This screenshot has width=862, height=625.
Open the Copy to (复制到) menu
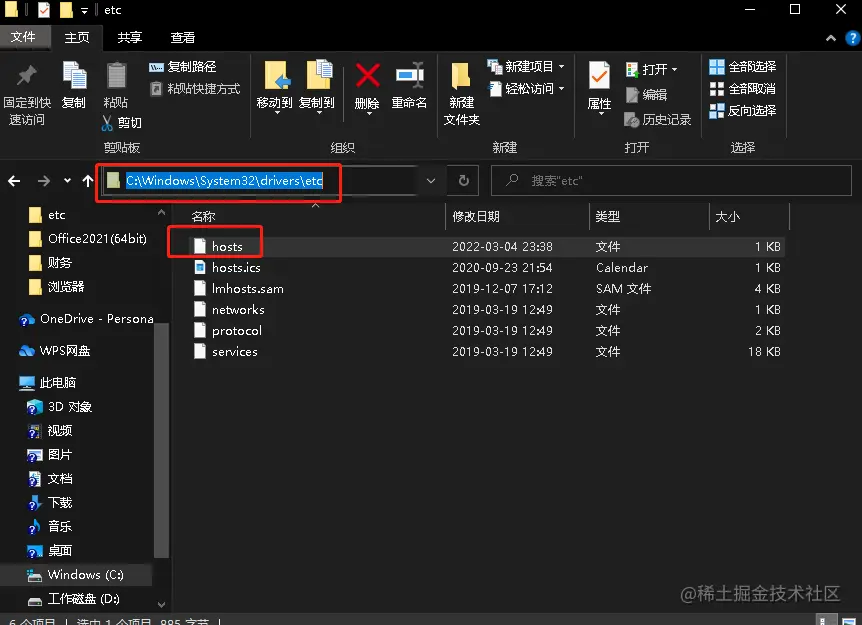pos(317,87)
